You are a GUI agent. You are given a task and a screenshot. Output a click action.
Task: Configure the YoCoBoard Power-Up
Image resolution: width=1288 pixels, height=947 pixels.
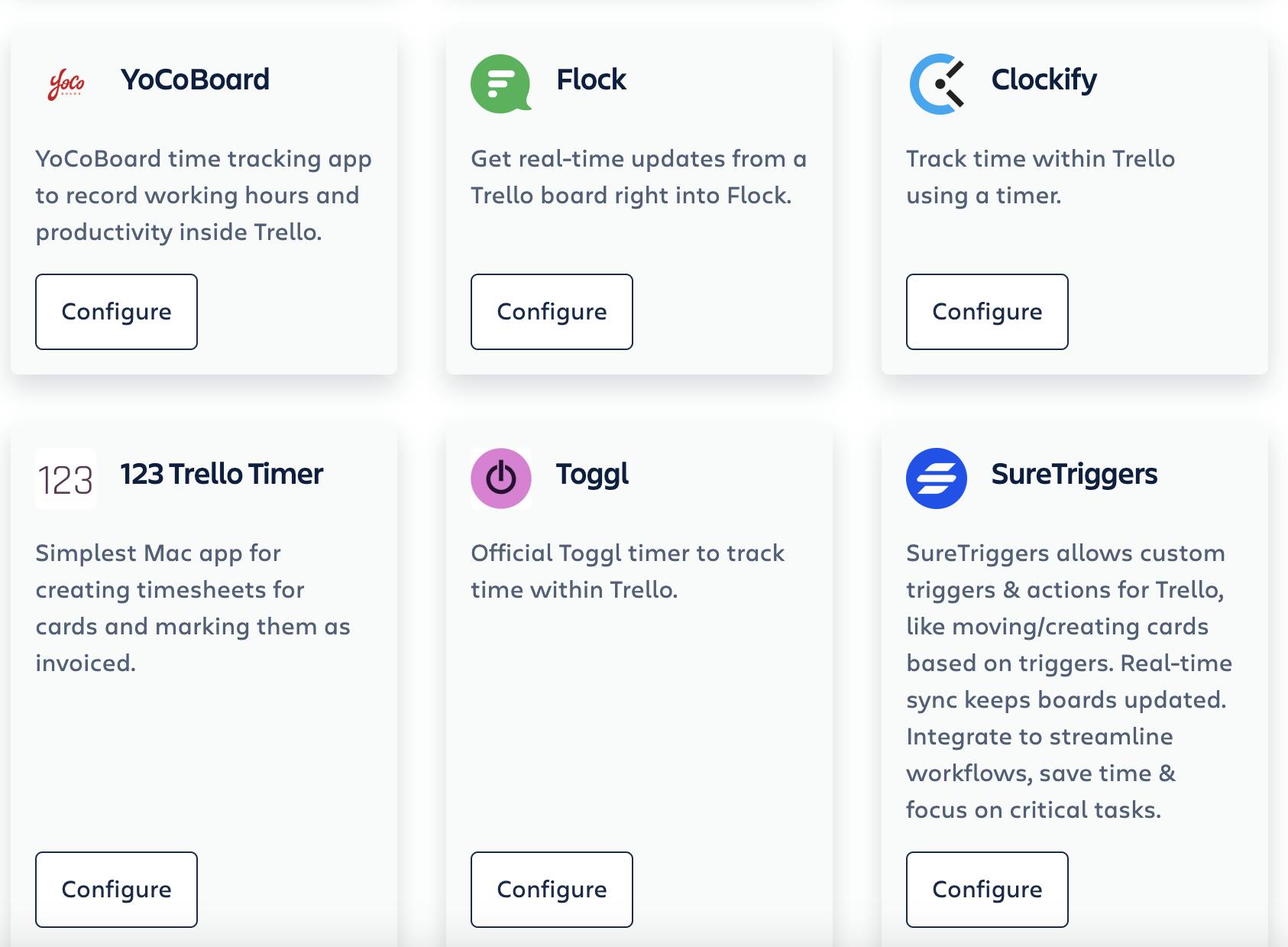tap(116, 312)
